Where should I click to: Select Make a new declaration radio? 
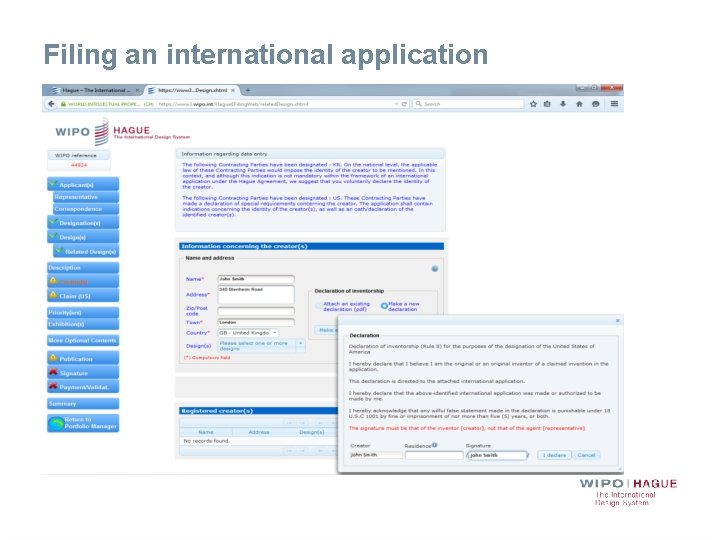coord(384,306)
